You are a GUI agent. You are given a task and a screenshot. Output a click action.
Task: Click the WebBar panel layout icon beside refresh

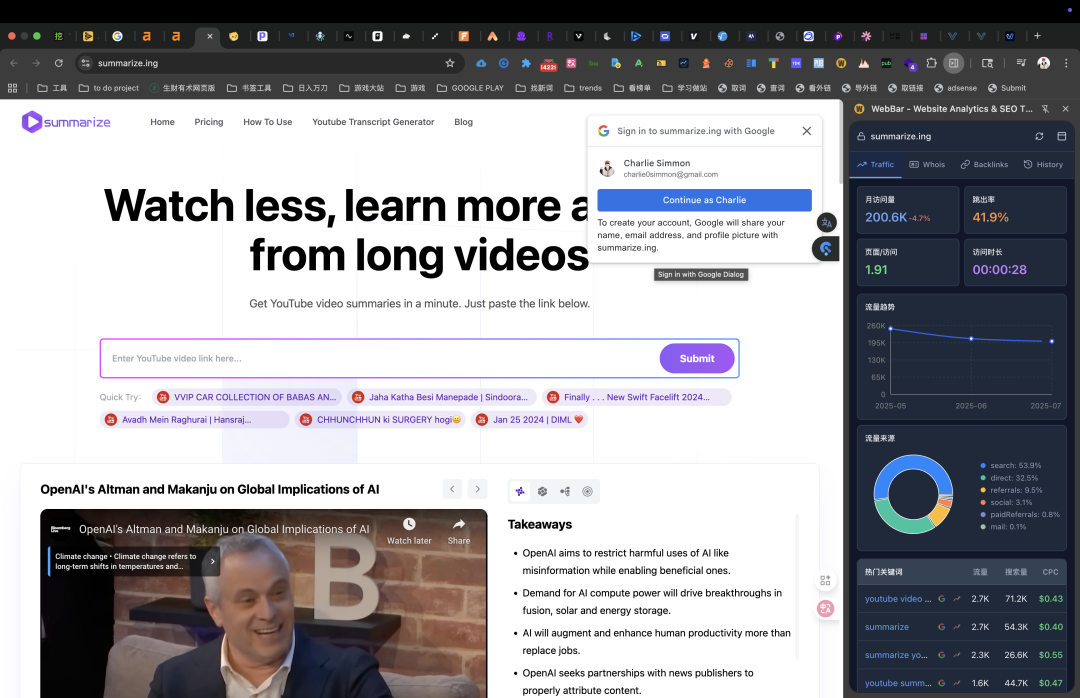(1061, 136)
